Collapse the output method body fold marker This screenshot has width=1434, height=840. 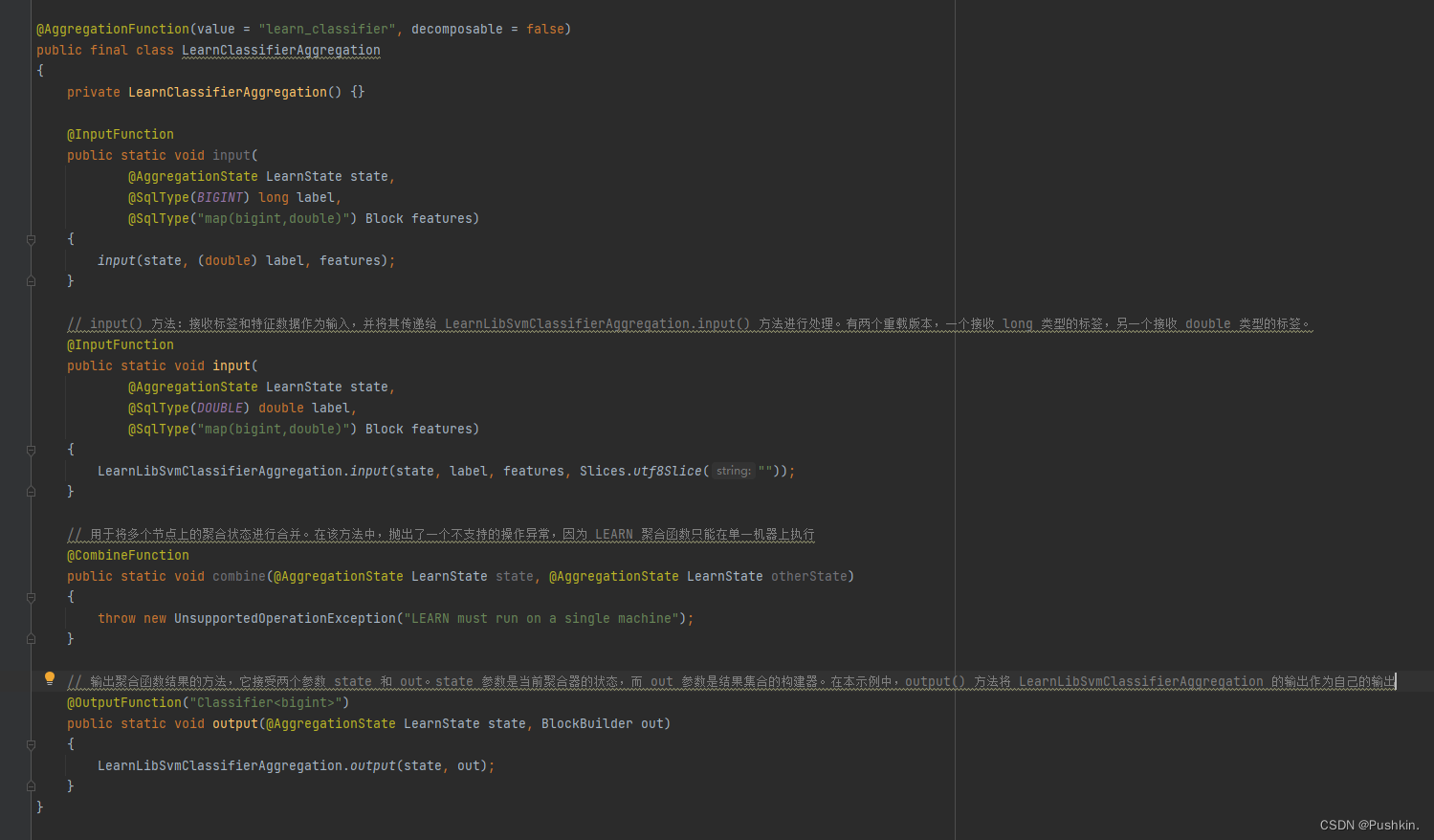tap(31, 744)
